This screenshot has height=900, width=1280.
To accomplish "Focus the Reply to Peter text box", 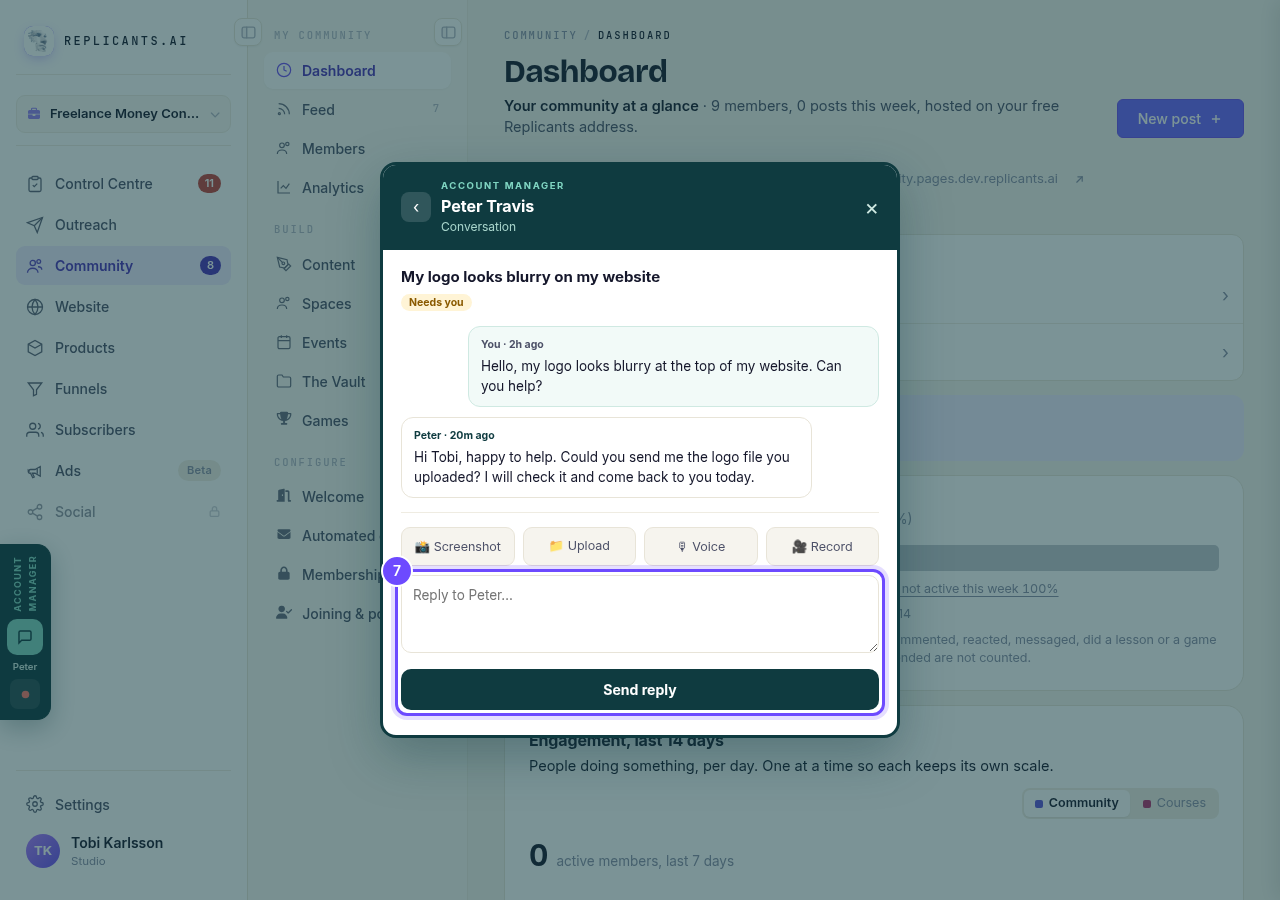I will [640, 614].
